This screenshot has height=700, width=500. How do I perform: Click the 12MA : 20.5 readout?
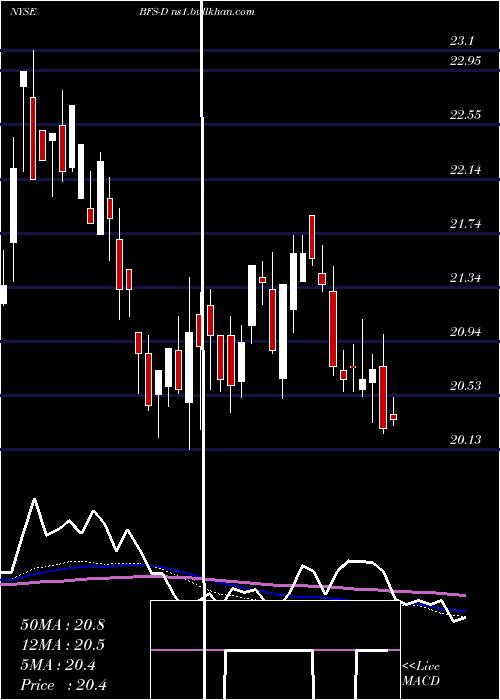click(62, 645)
